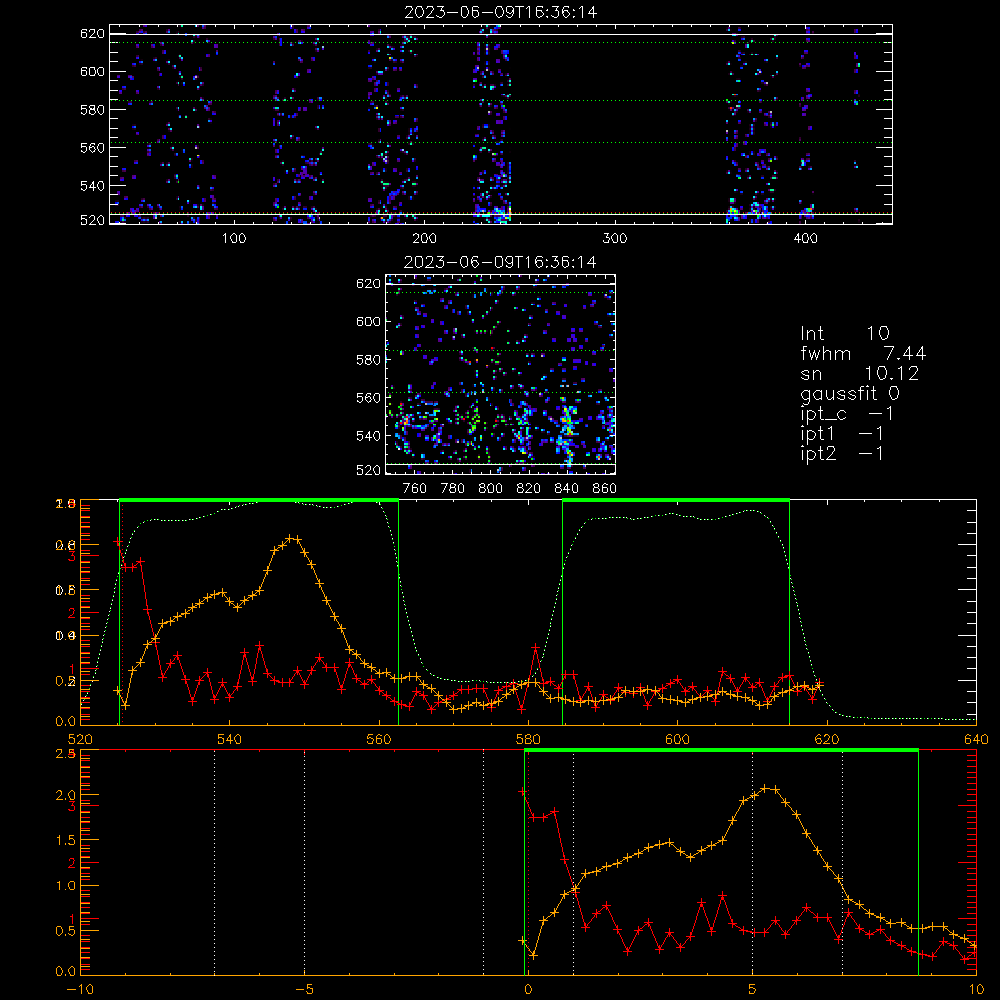Click the 'ipt2 -1' parameter text

click(x=842, y=453)
